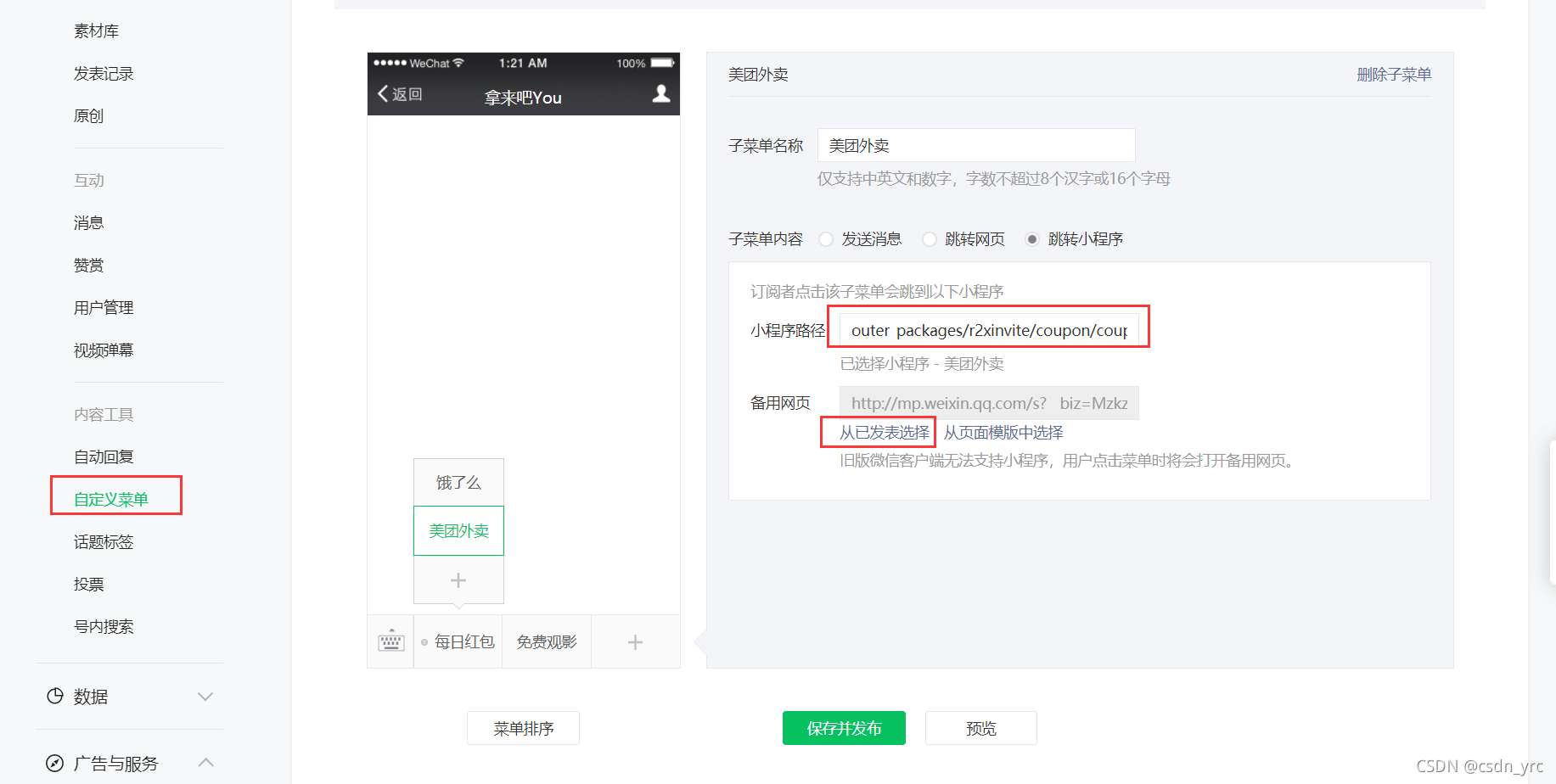
Task: Select the 饿了么 submenu item
Action: click(458, 483)
